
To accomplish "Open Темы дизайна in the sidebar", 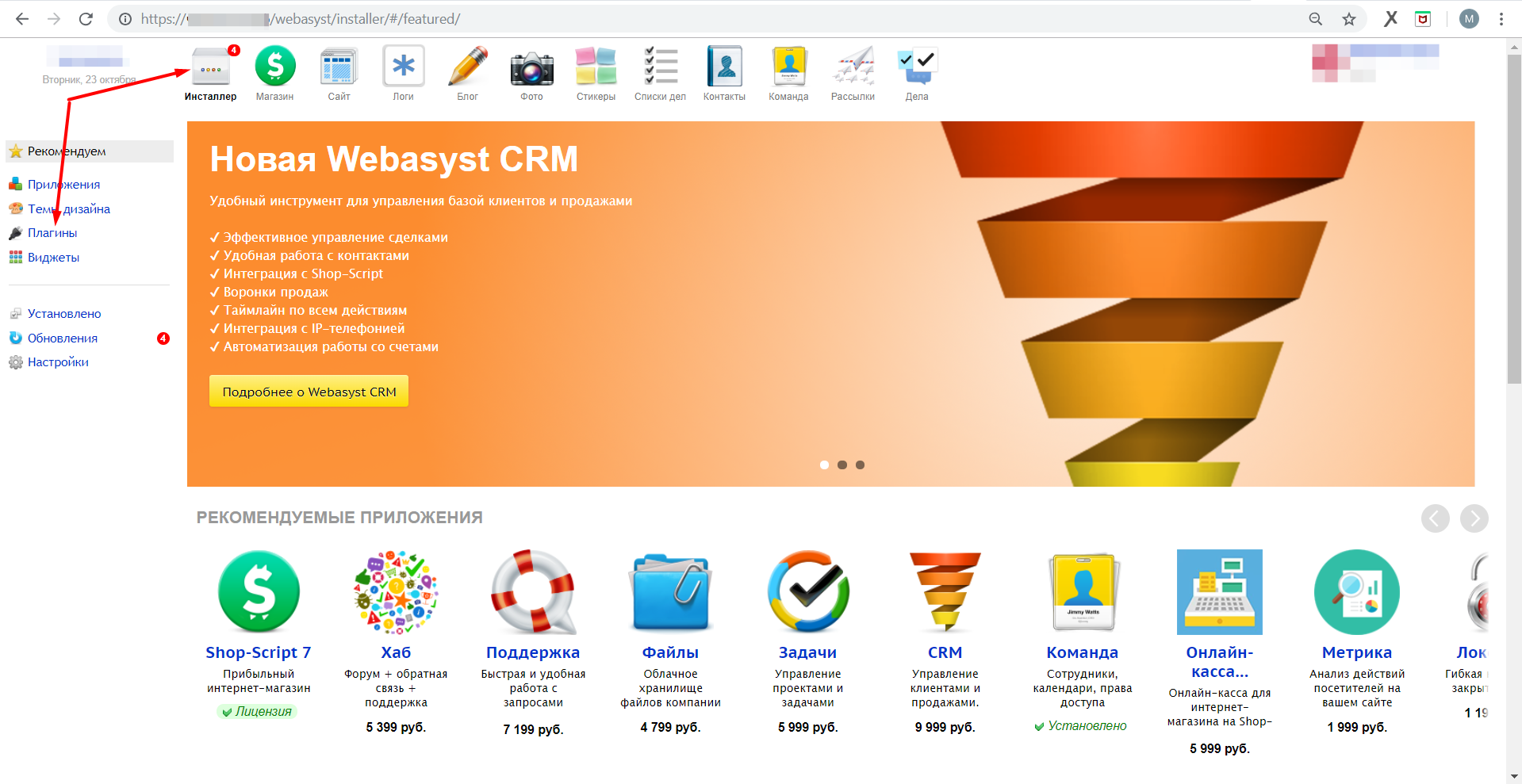I will (69, 209).
